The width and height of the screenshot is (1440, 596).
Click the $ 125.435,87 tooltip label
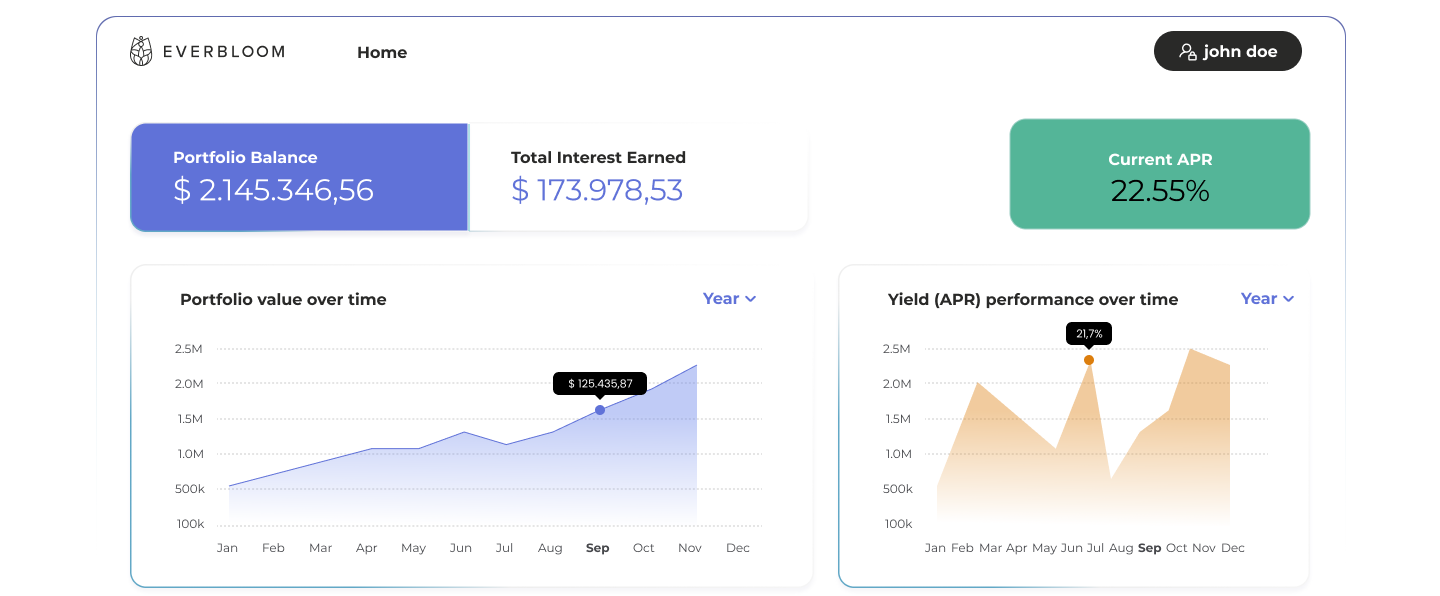point(600,383)
